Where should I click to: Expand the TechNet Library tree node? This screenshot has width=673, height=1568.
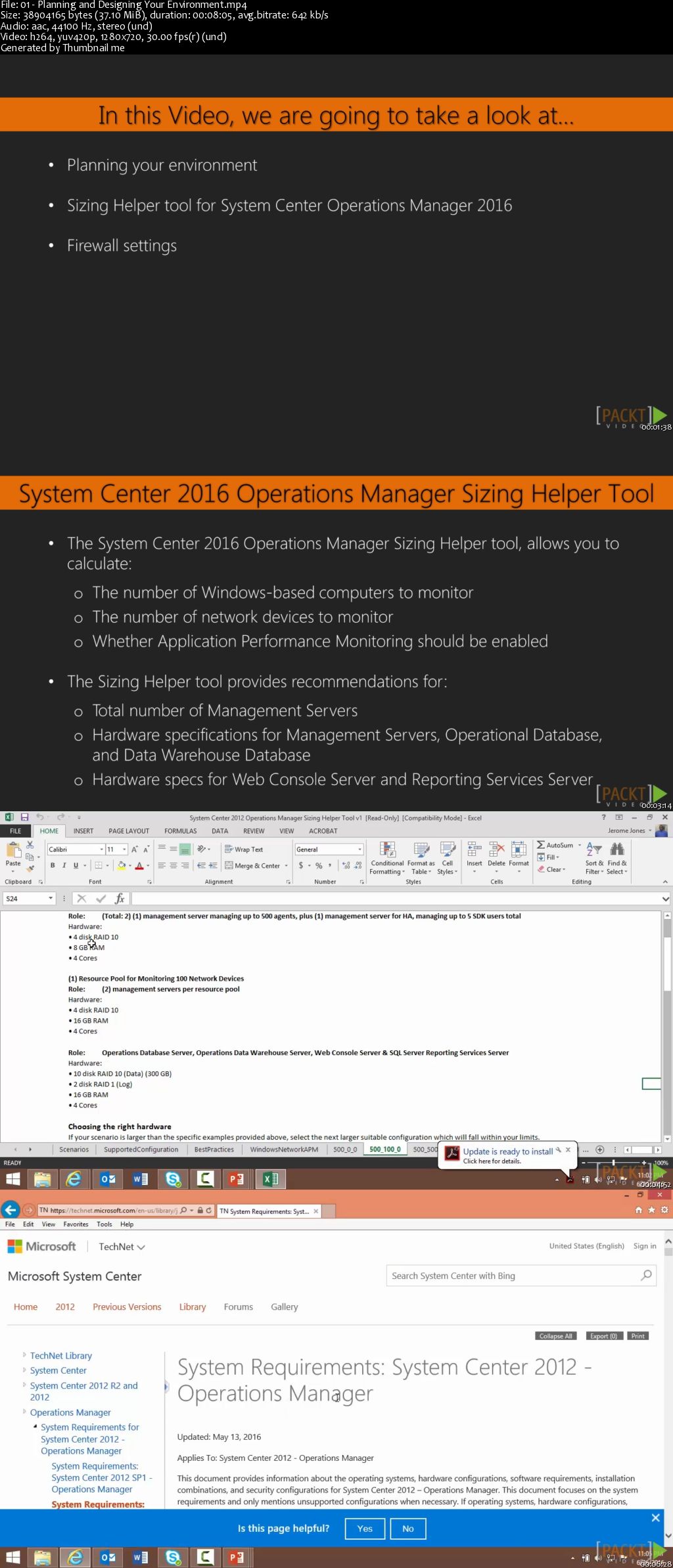(24, 1355)
